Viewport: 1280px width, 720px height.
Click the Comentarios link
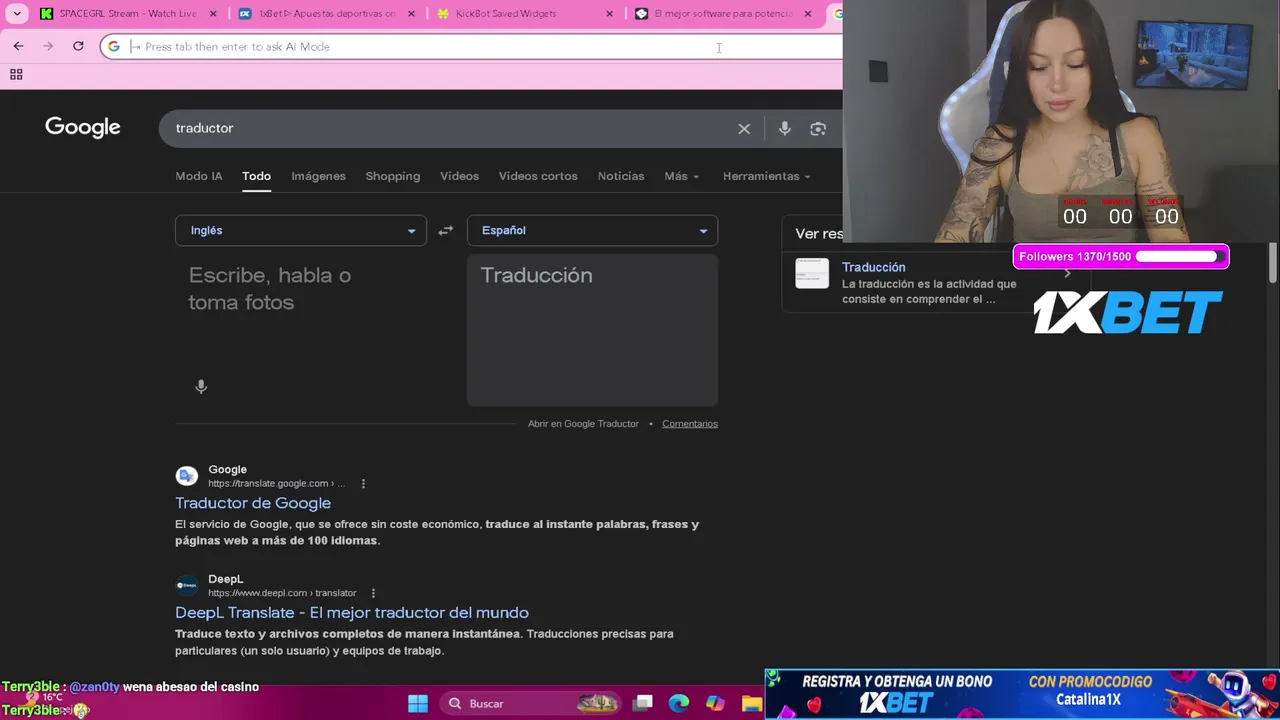[x=690, y=424]
